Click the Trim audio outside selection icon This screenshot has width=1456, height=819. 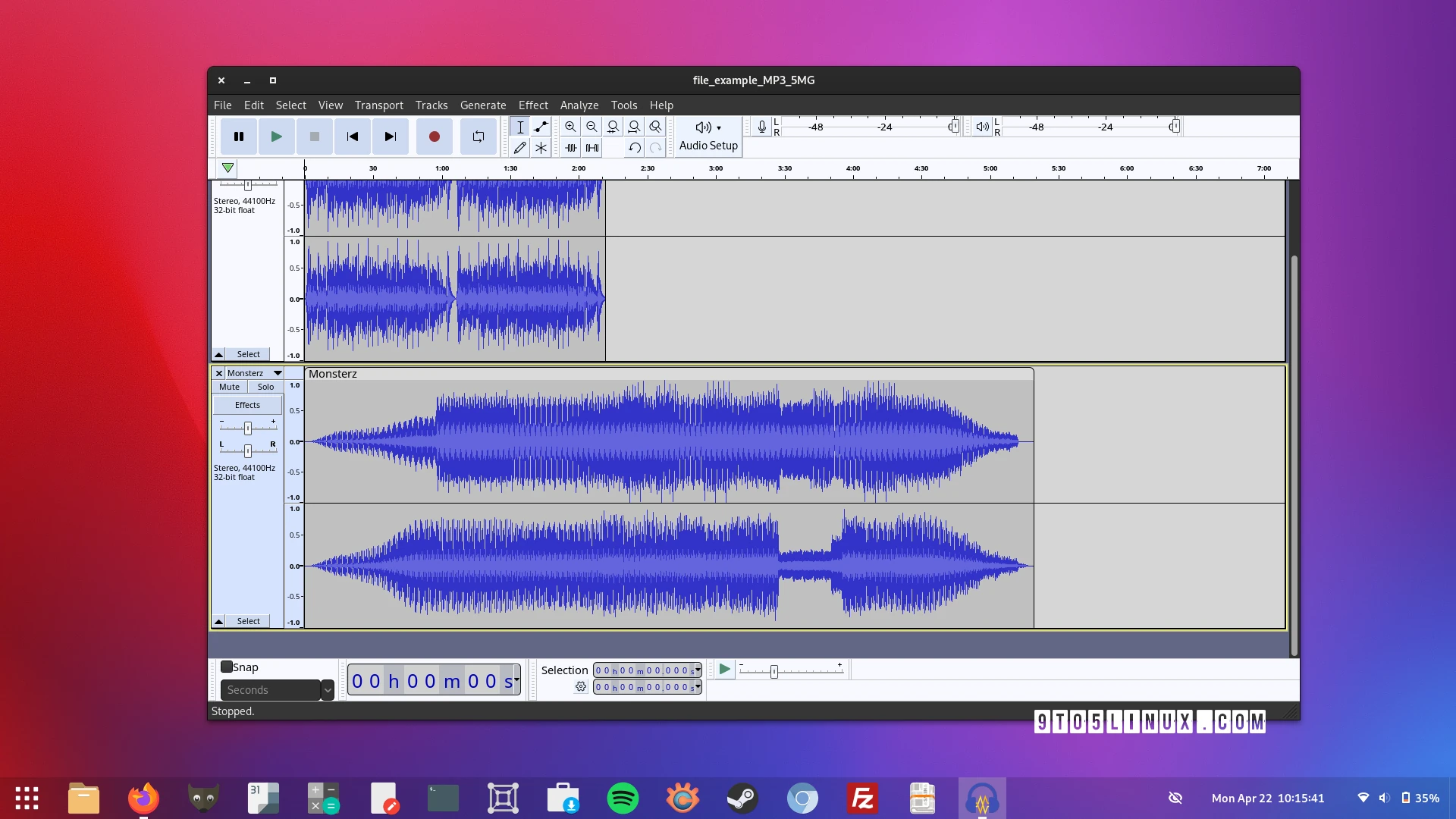[x=571, y=148]
